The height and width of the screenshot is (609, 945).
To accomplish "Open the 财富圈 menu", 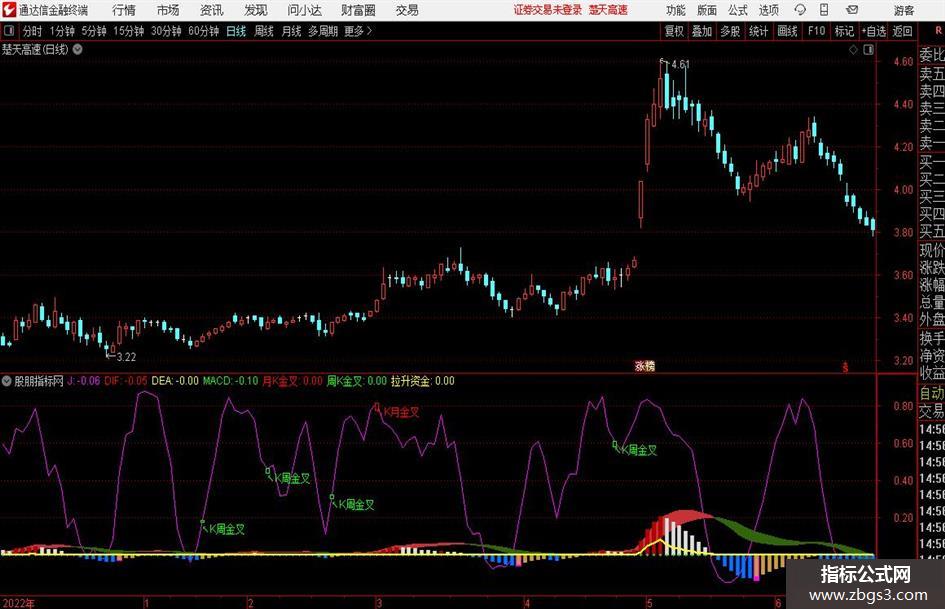I will point(358,10).
